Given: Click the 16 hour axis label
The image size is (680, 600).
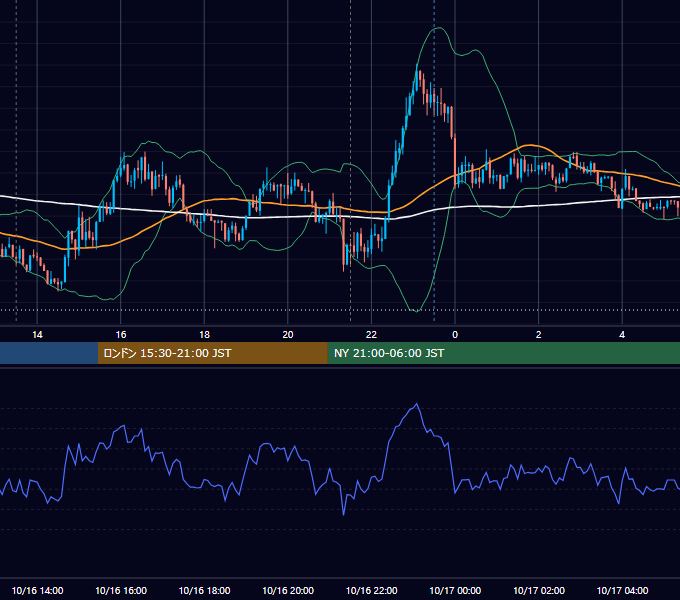Looking at the screenshot, I should point(121,335).
